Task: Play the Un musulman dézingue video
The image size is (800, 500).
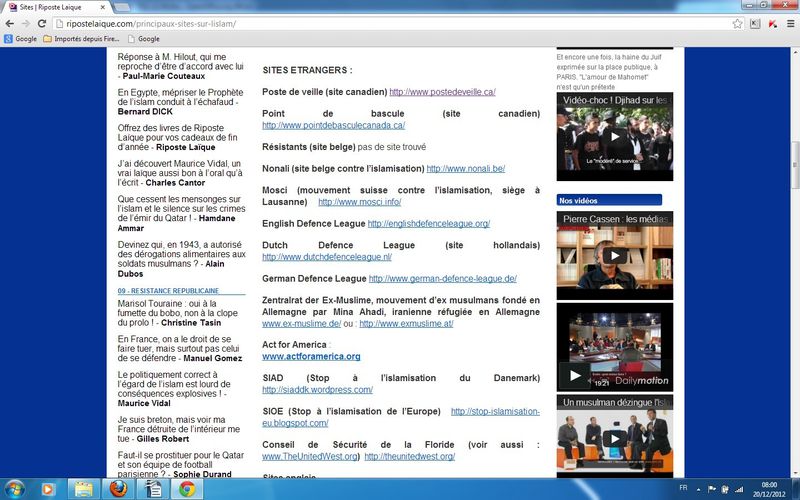Action: point(615,438)
